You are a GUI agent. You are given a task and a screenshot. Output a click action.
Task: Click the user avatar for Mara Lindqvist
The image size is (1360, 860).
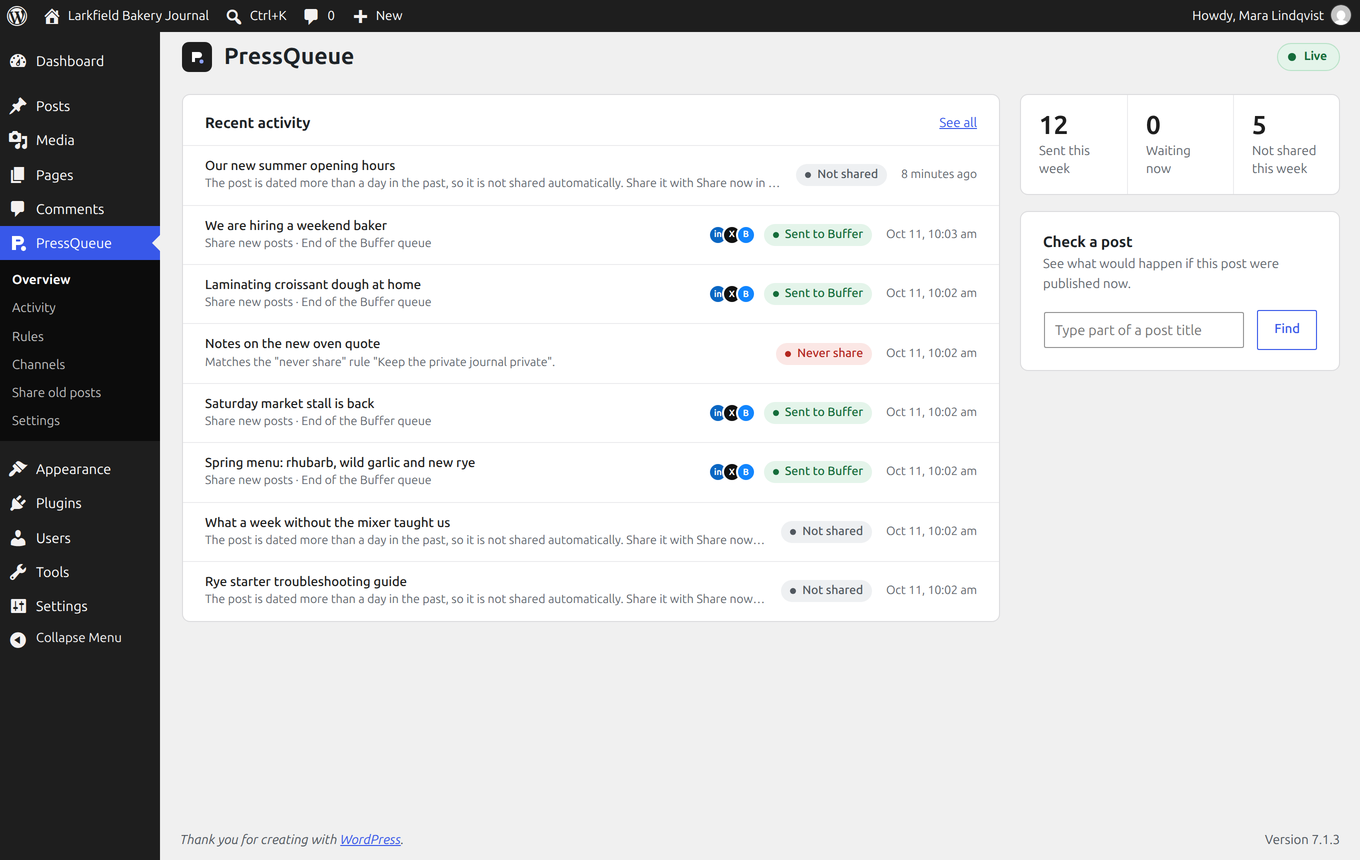point(1341,16)
